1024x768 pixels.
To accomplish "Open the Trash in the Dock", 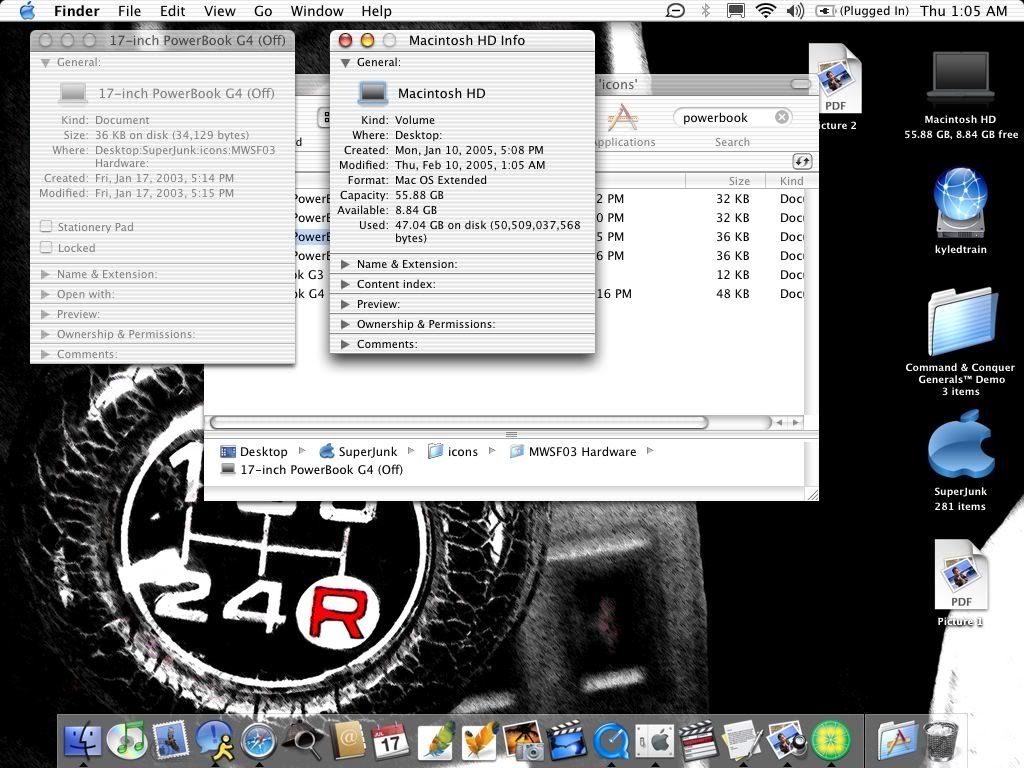I will coord(940,741).
